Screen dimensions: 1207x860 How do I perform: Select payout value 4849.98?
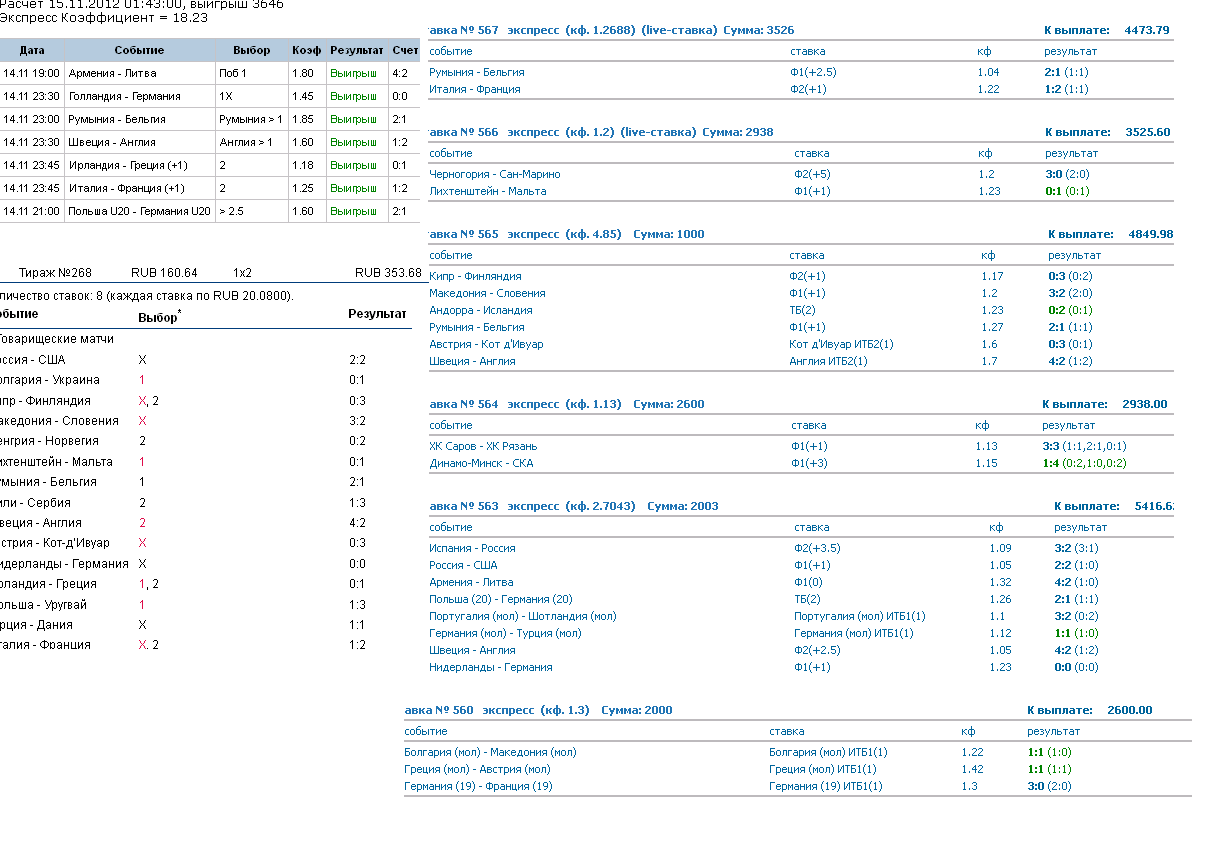point(1151,234)
